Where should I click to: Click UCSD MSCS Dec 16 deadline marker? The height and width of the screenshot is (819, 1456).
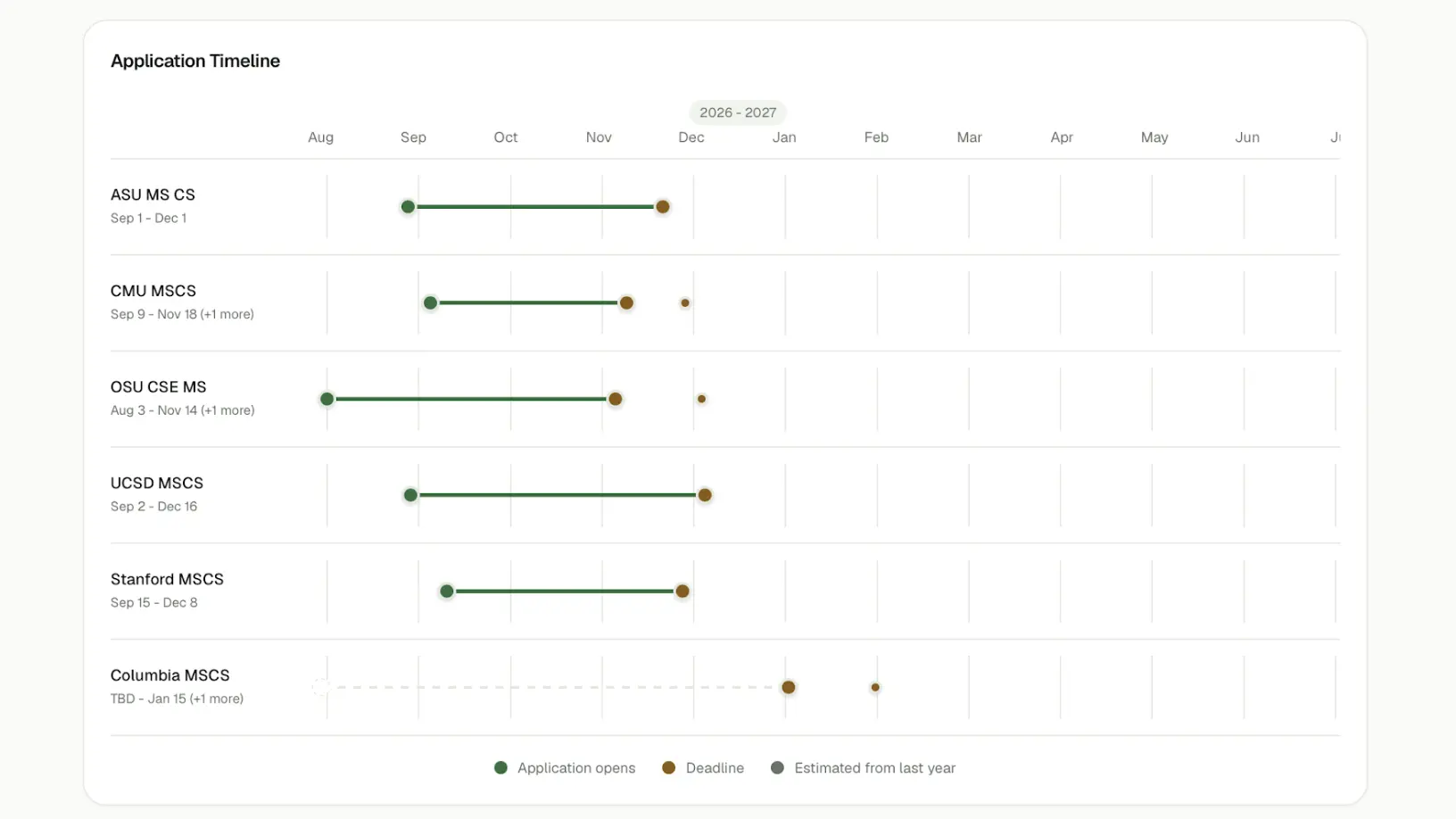coord(705,495)
